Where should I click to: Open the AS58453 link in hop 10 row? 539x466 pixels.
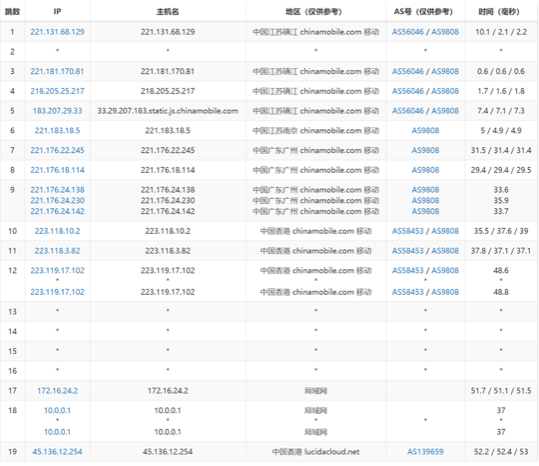tap(408, 231)
